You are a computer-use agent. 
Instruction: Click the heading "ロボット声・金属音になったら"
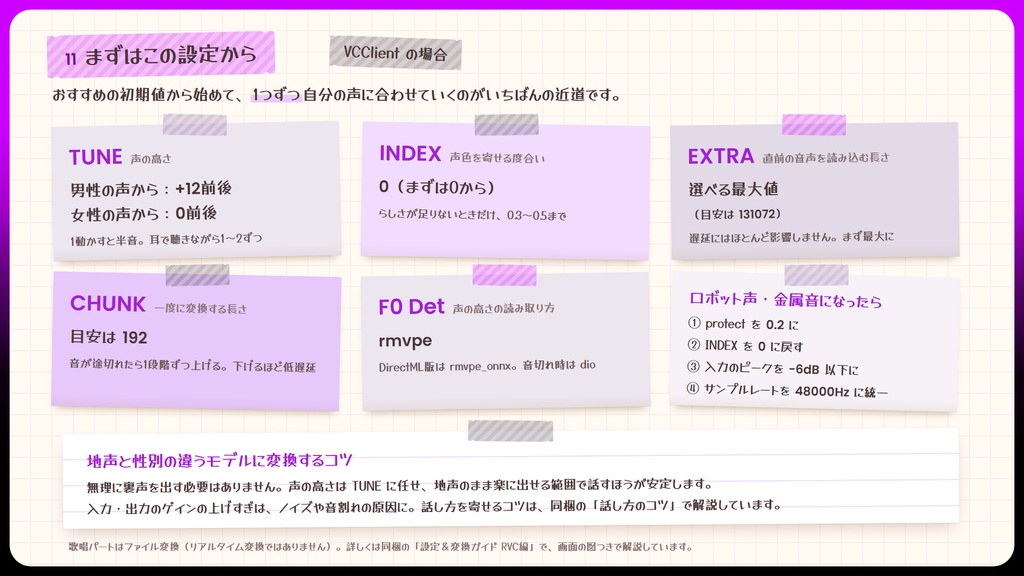coord(785,300)
